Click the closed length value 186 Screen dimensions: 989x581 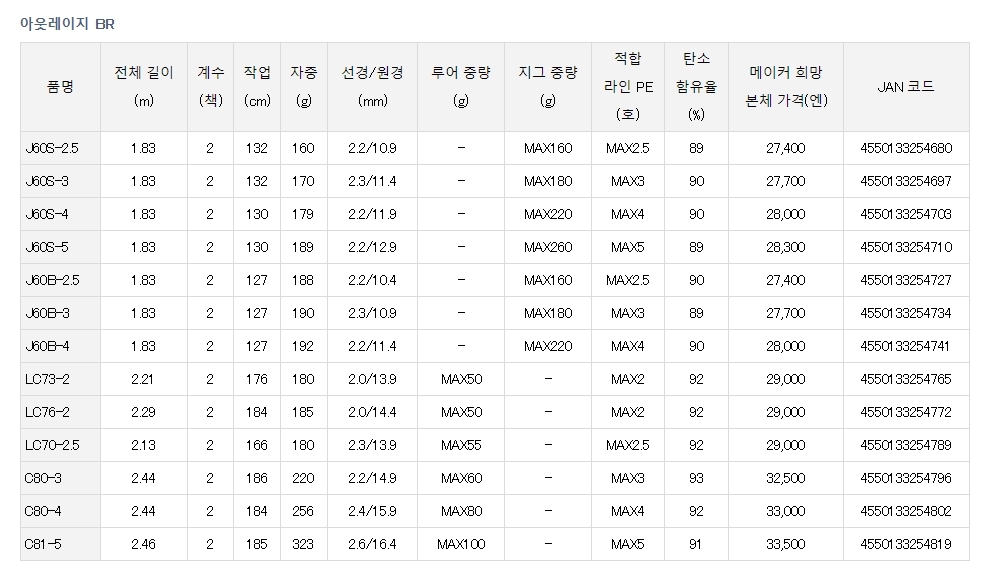point(257,478)
